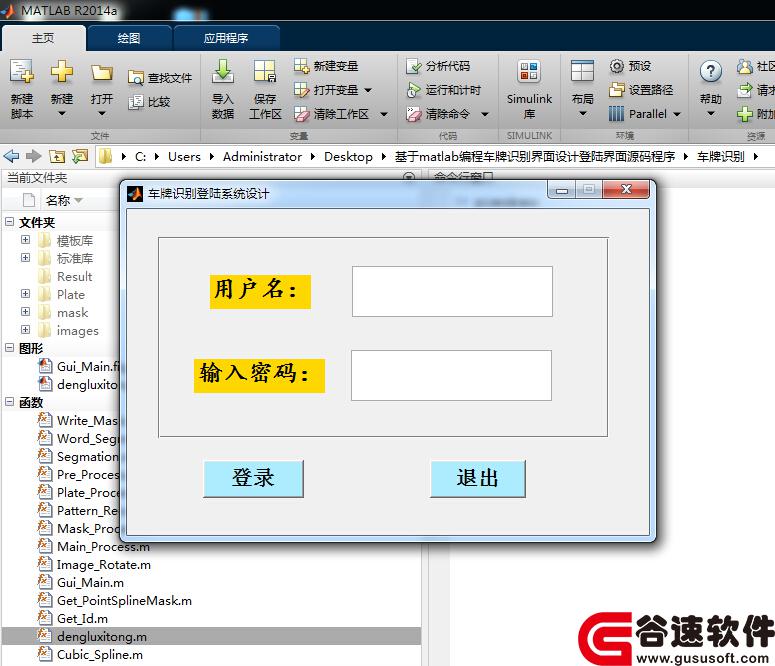Click the forward arrow in address bar
Screen dimensions: 775x666
pos(34,157)
